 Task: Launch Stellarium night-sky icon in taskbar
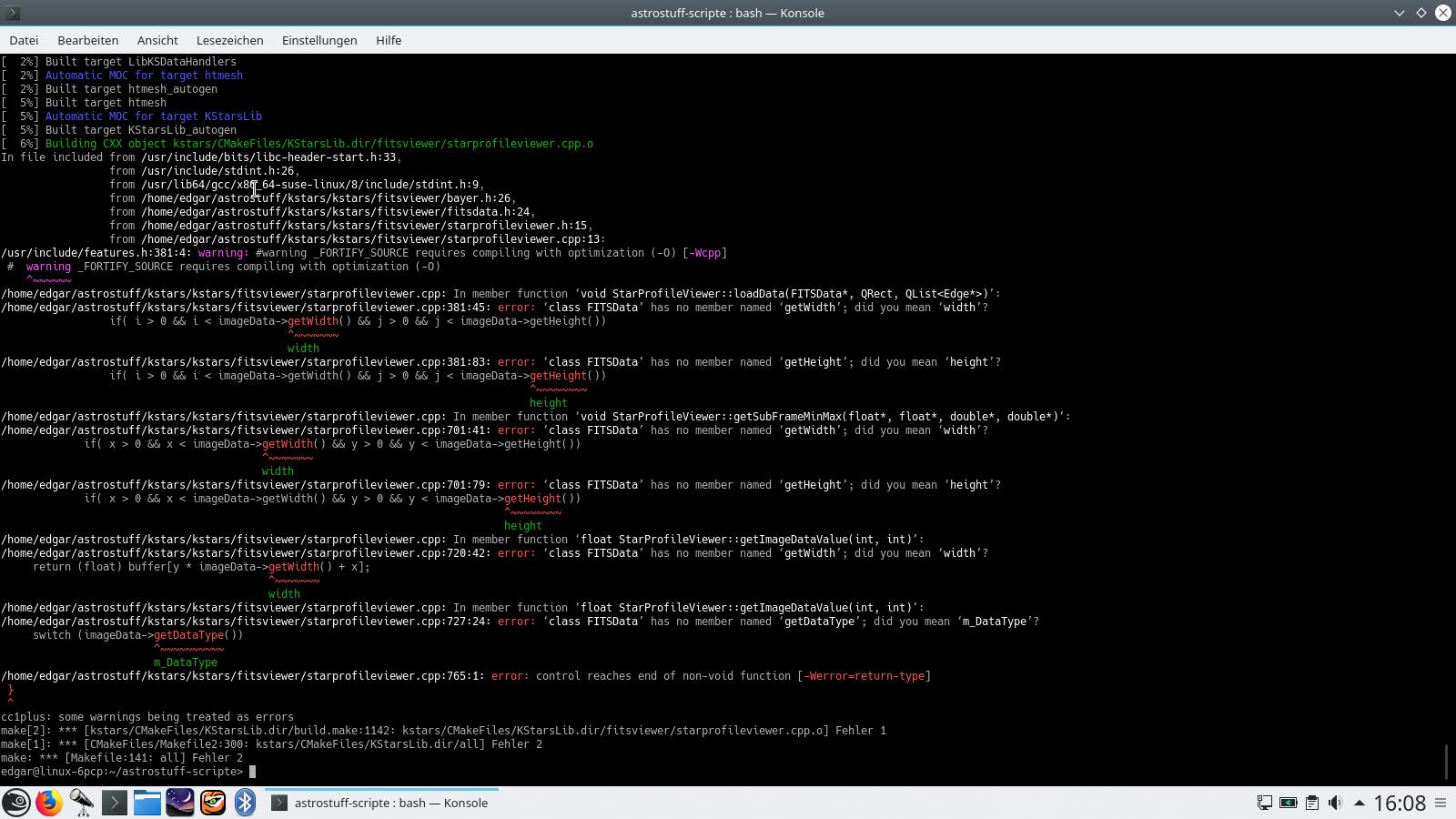[x=180, y=803]
